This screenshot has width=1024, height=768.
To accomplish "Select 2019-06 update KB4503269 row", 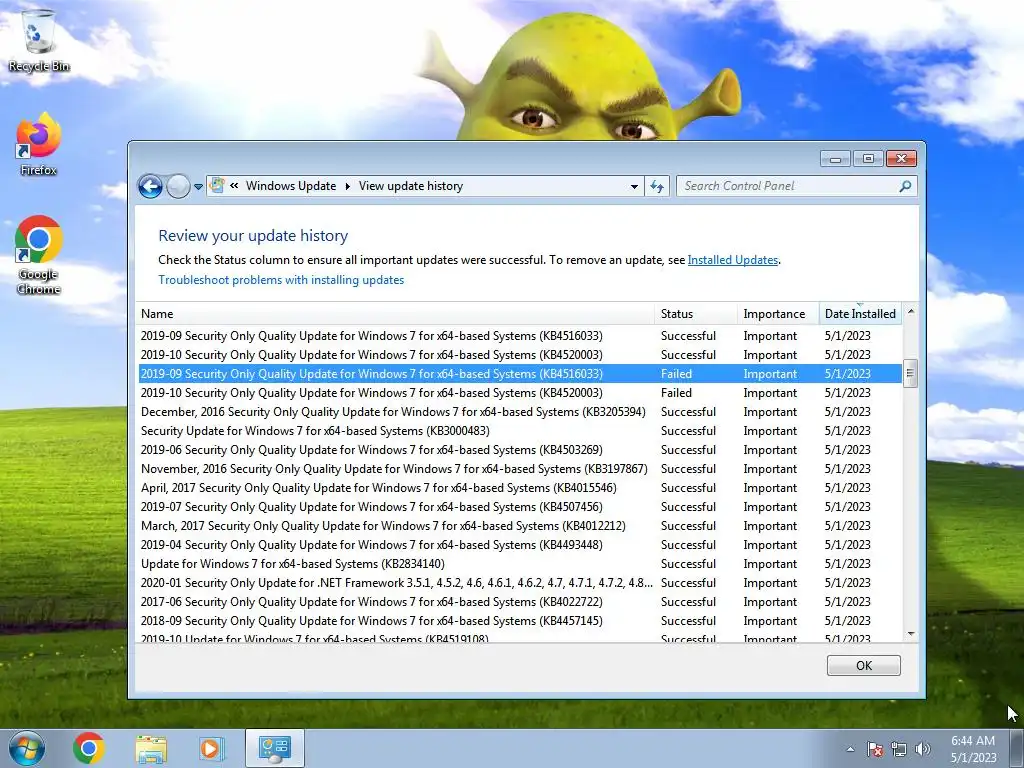I will 519,449.
